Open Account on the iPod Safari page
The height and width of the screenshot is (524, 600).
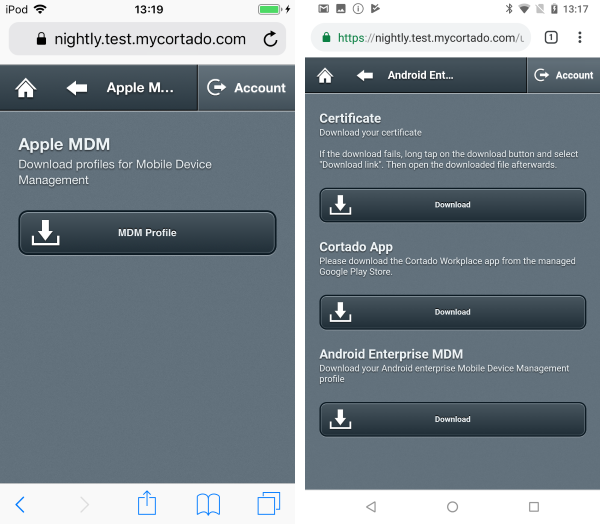[246, 88]
